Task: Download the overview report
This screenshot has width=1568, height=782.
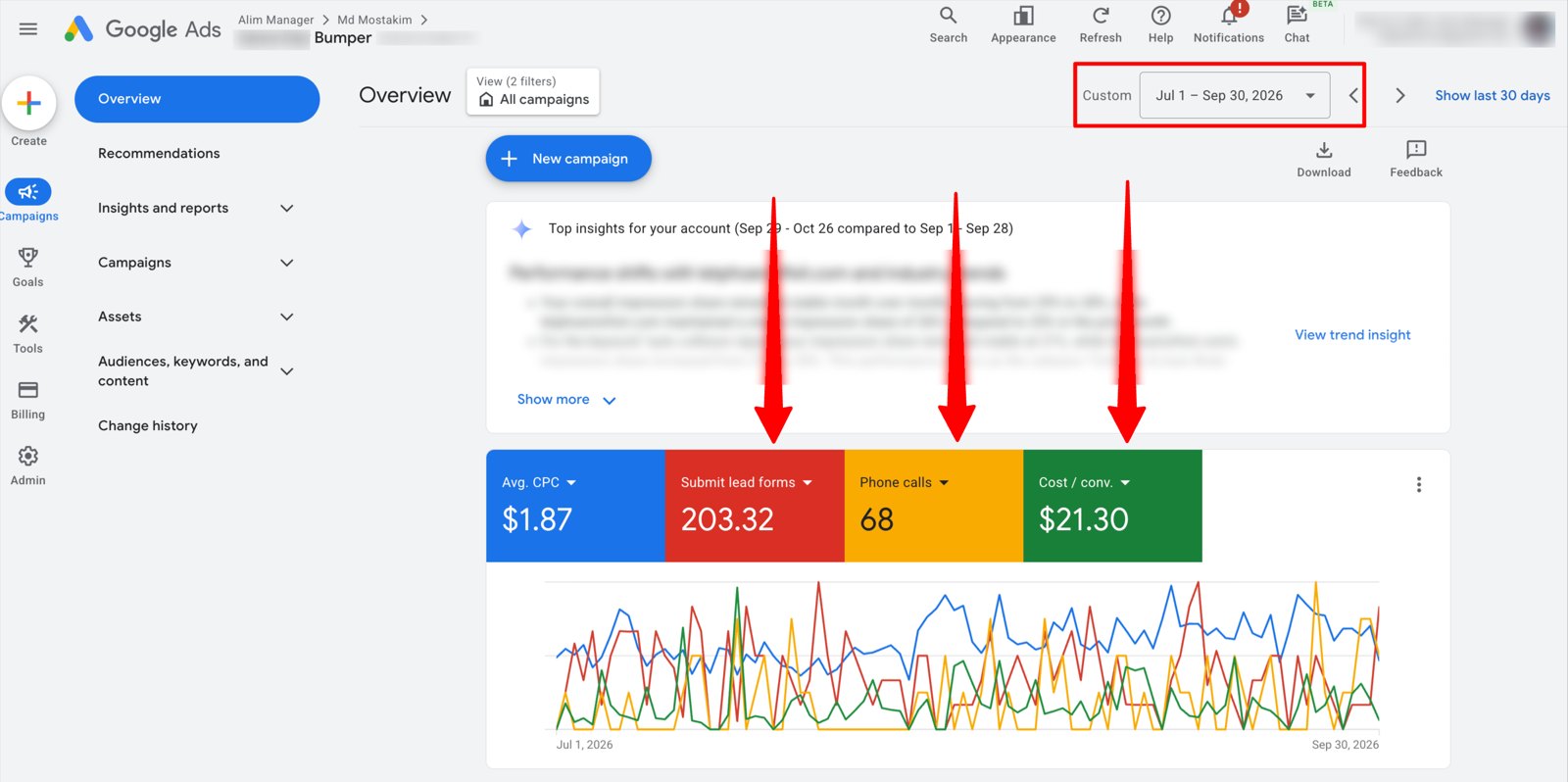Action: 1324,159
